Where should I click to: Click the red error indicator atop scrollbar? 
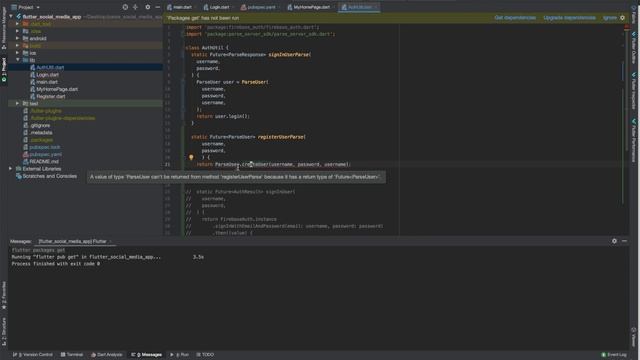(x=627, y=27)
